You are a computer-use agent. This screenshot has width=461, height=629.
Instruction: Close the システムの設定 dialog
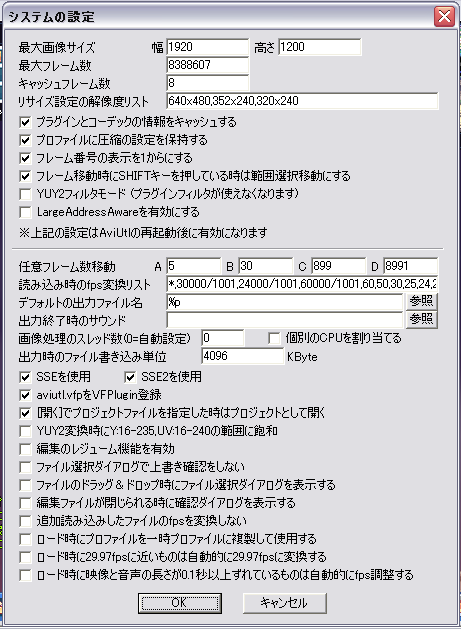point(444,16)
